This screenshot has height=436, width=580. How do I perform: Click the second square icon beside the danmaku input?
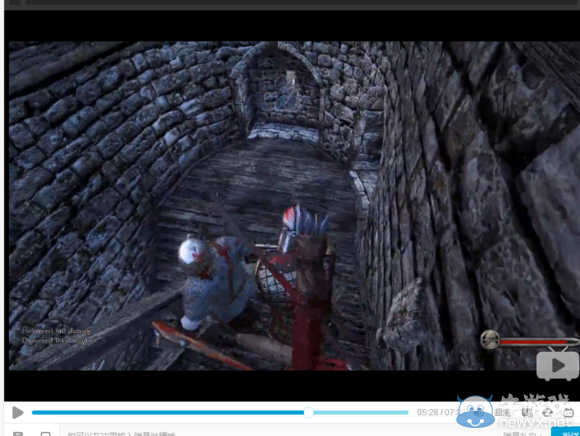coord(45,433)
